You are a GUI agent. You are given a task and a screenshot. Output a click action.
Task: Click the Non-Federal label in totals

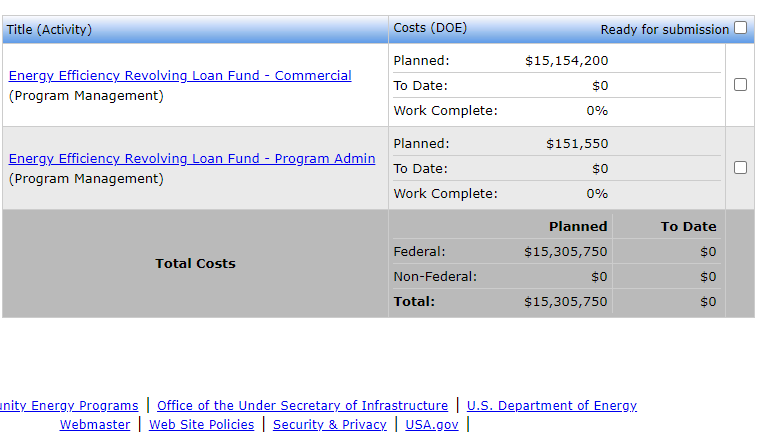click(435, 277)
